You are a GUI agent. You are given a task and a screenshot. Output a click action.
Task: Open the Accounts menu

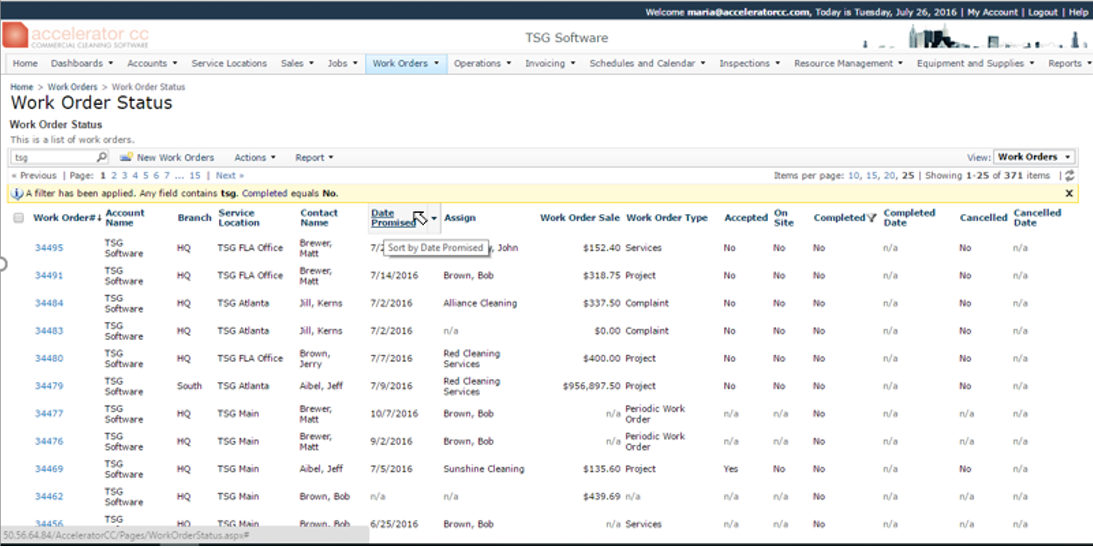152,63
